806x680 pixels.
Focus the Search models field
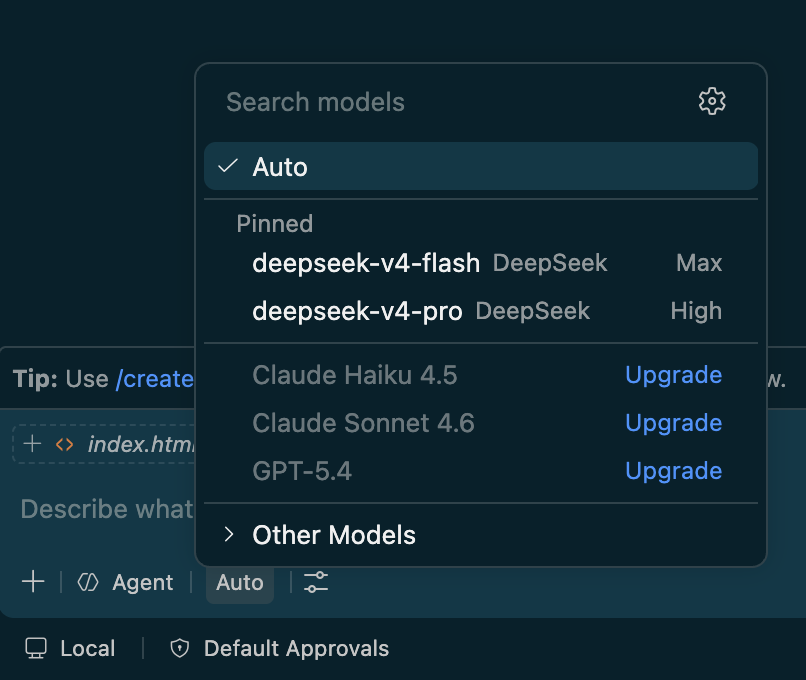(452, 102)
